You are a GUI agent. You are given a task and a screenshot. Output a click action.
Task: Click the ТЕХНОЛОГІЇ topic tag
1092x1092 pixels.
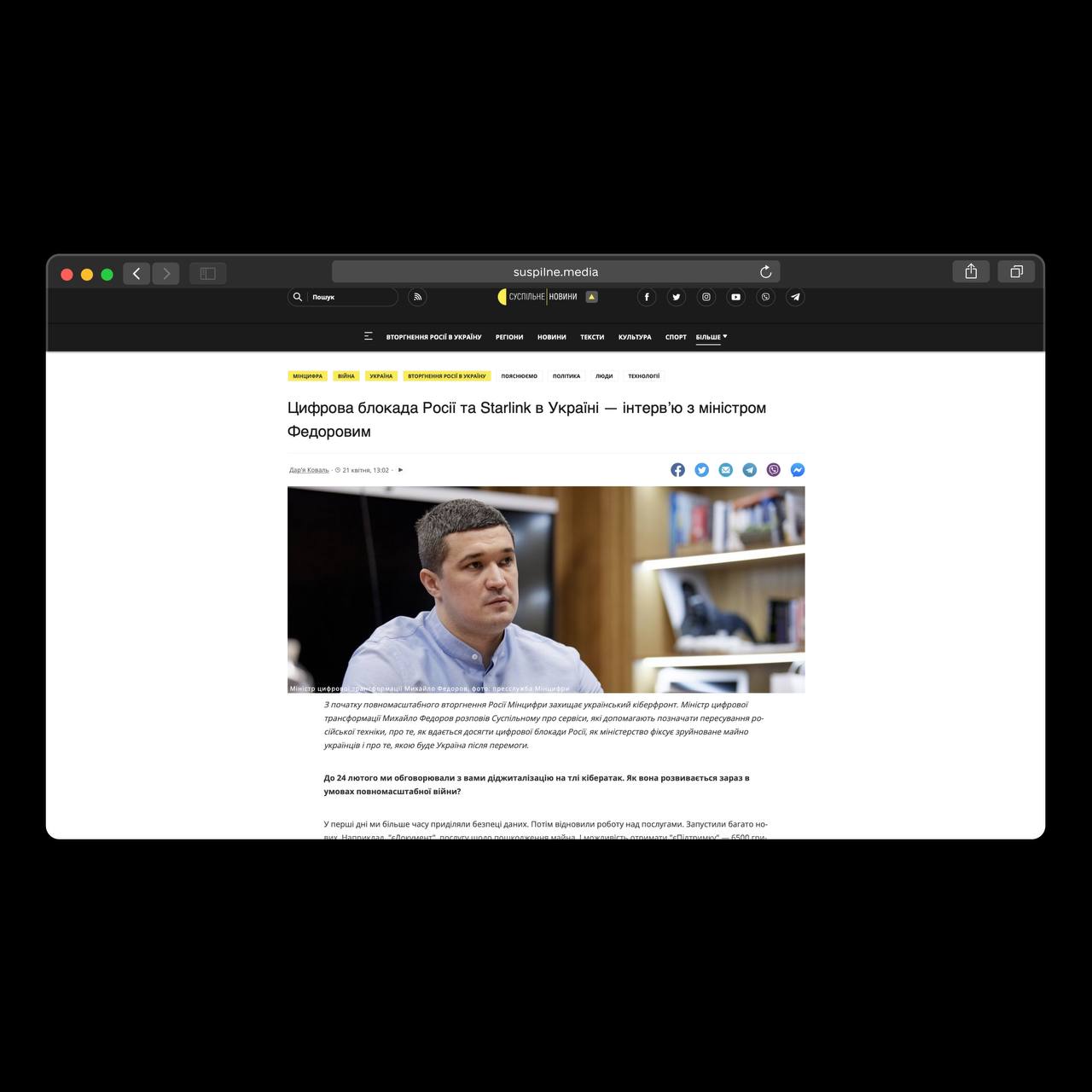[x=643, y=376]
